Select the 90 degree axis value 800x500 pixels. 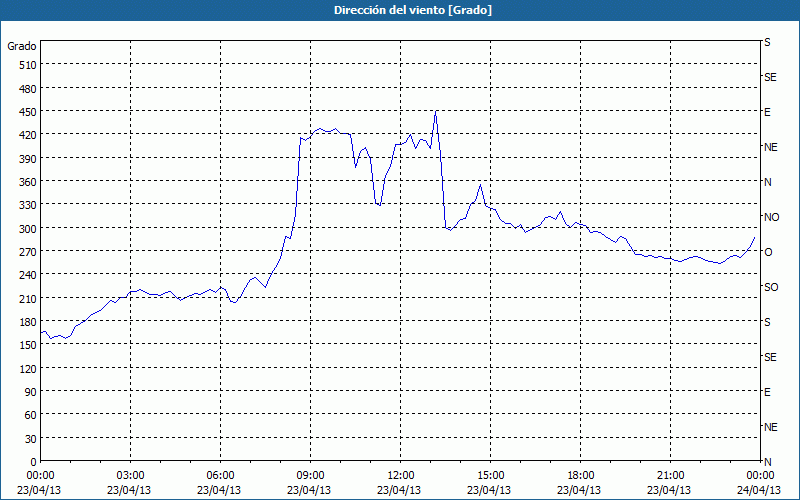[32, 392]
